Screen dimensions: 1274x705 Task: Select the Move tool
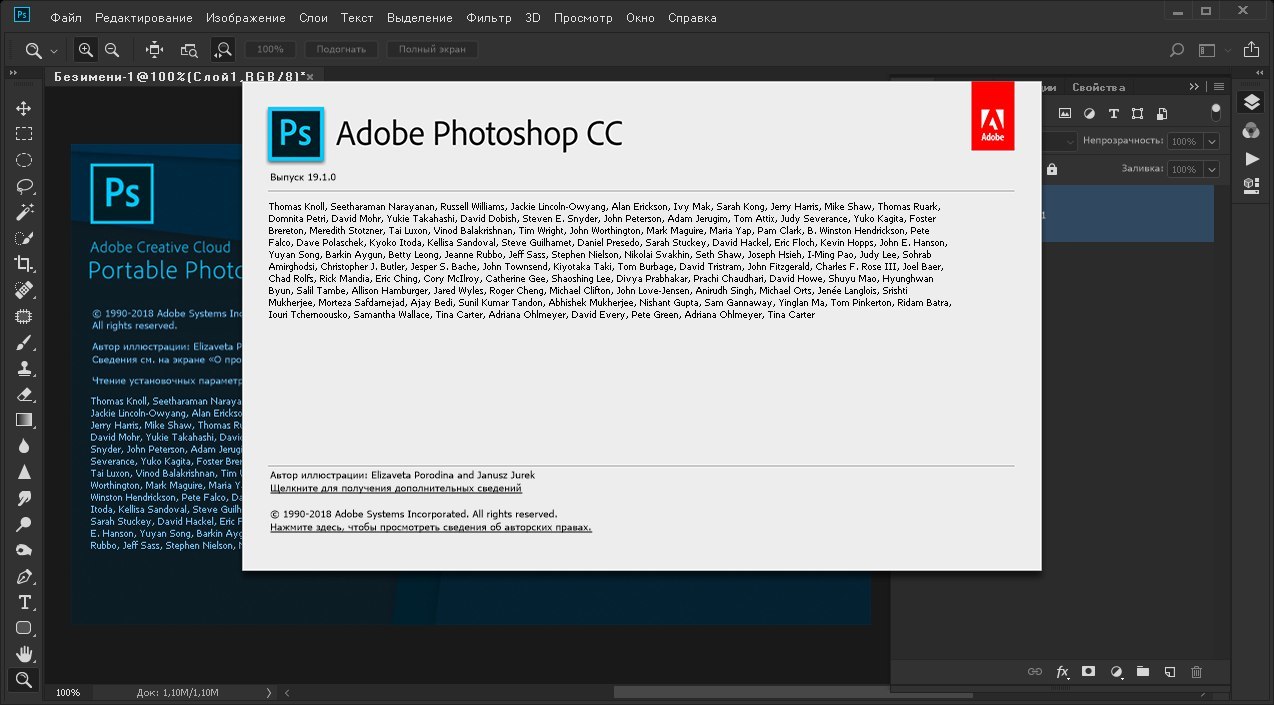coord(23,108)
